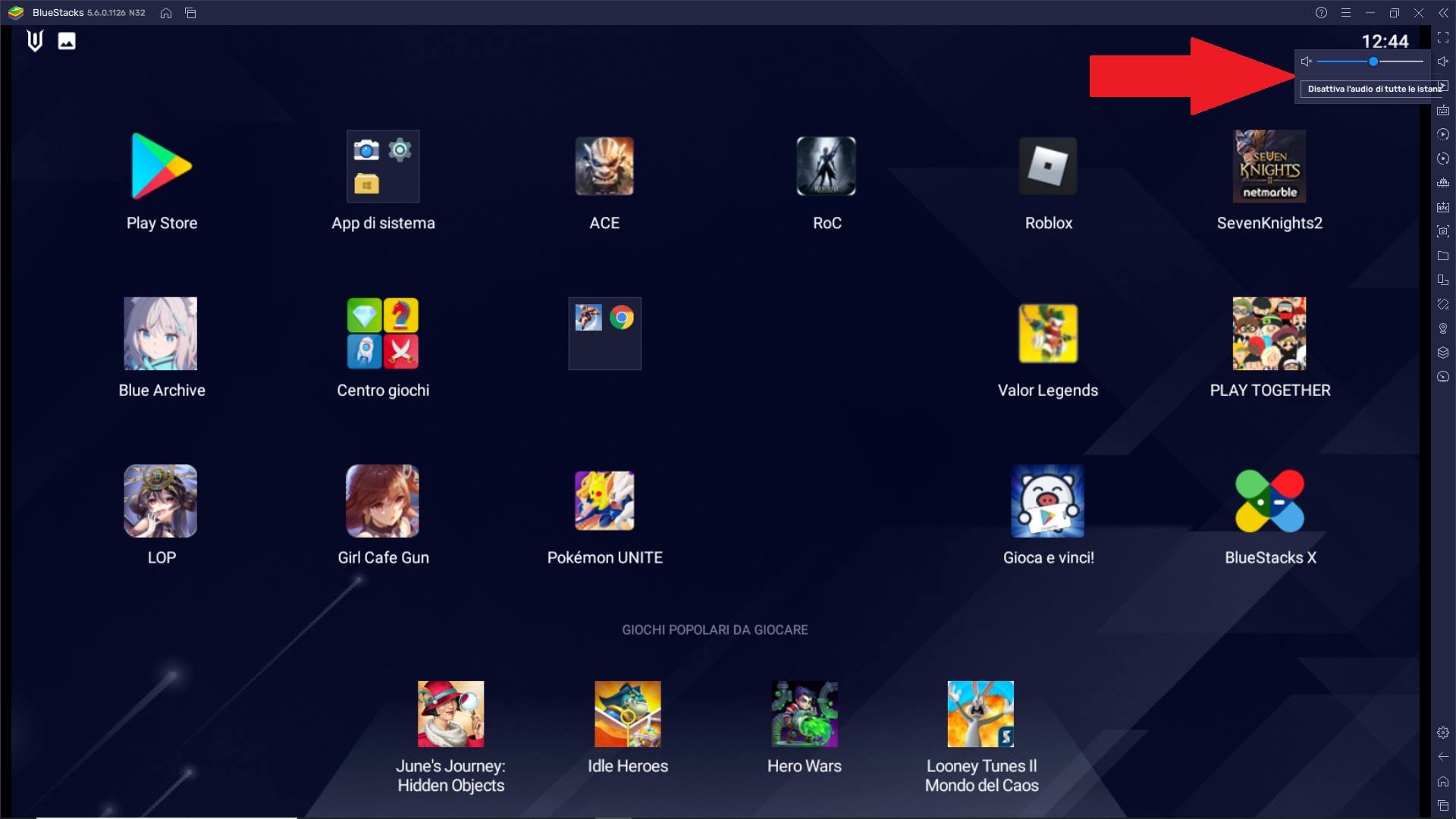The height and width of the screenshot is (819, 1456).
Task: Click the layered stack sidebar icon
Action: click(x=1443, y=353)
